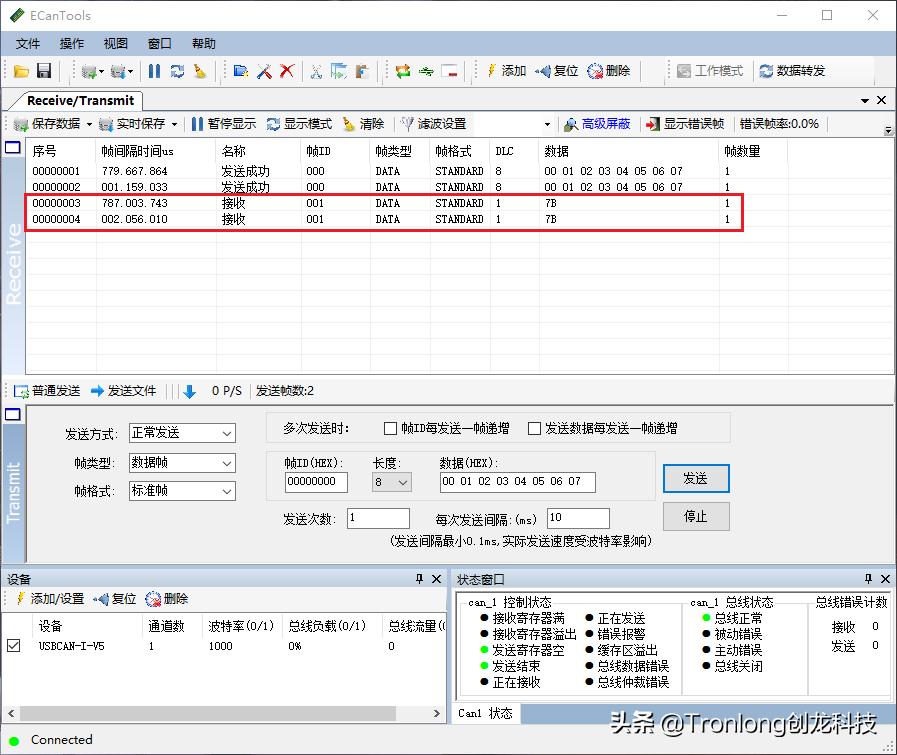Click inside the 数据(HEX) input field
Screen dimensions: 897x755
[517, 482]
